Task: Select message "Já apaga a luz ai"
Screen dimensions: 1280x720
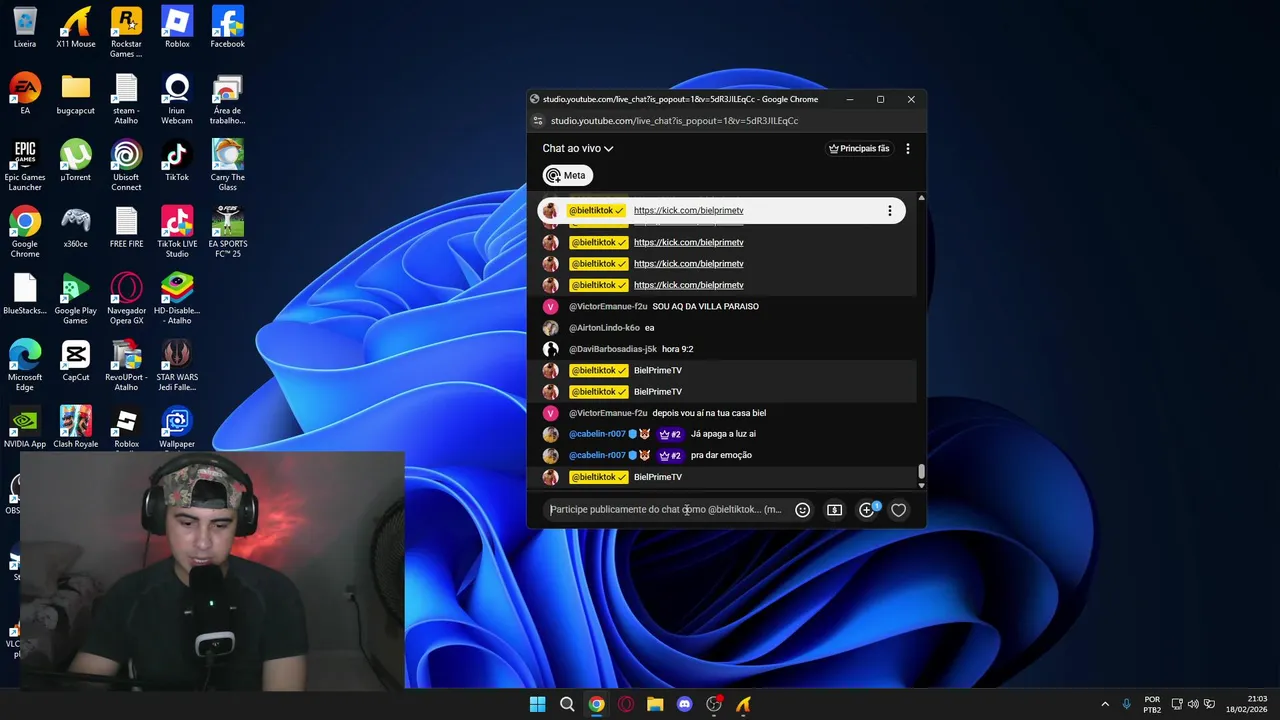Action: [723, 434]
